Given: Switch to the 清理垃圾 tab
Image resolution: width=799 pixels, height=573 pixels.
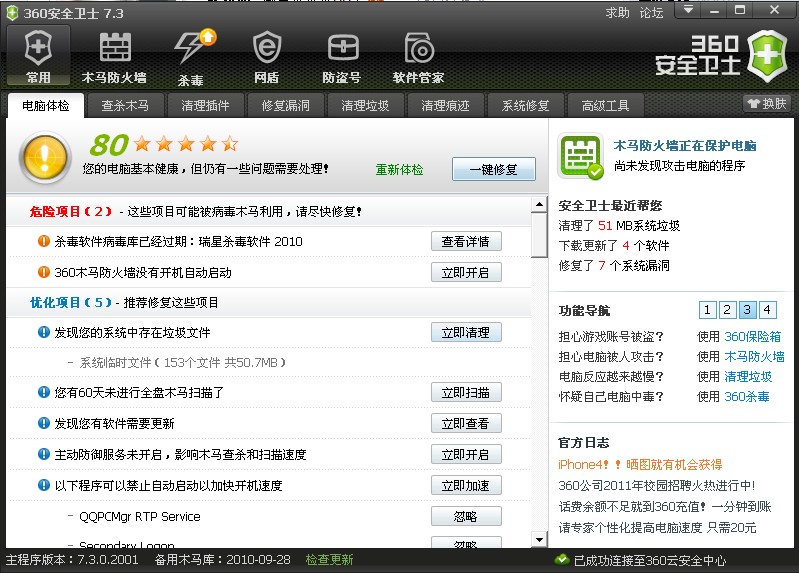Looking at the screenshot, I should tap(365, 106).
